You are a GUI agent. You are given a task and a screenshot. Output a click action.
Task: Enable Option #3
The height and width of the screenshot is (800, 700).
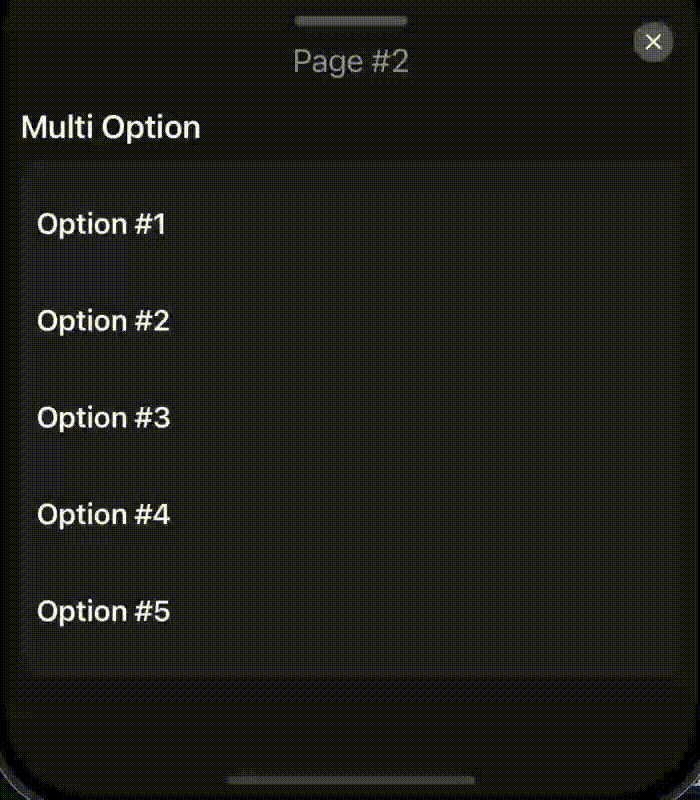pos(103,417)
